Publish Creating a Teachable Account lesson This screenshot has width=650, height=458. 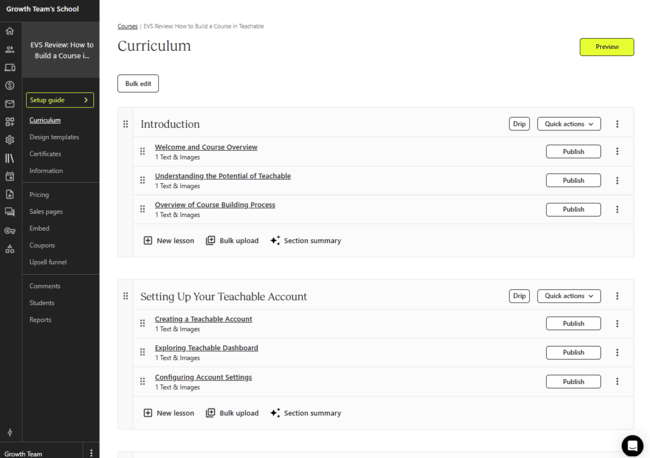[x=573, y=323]
